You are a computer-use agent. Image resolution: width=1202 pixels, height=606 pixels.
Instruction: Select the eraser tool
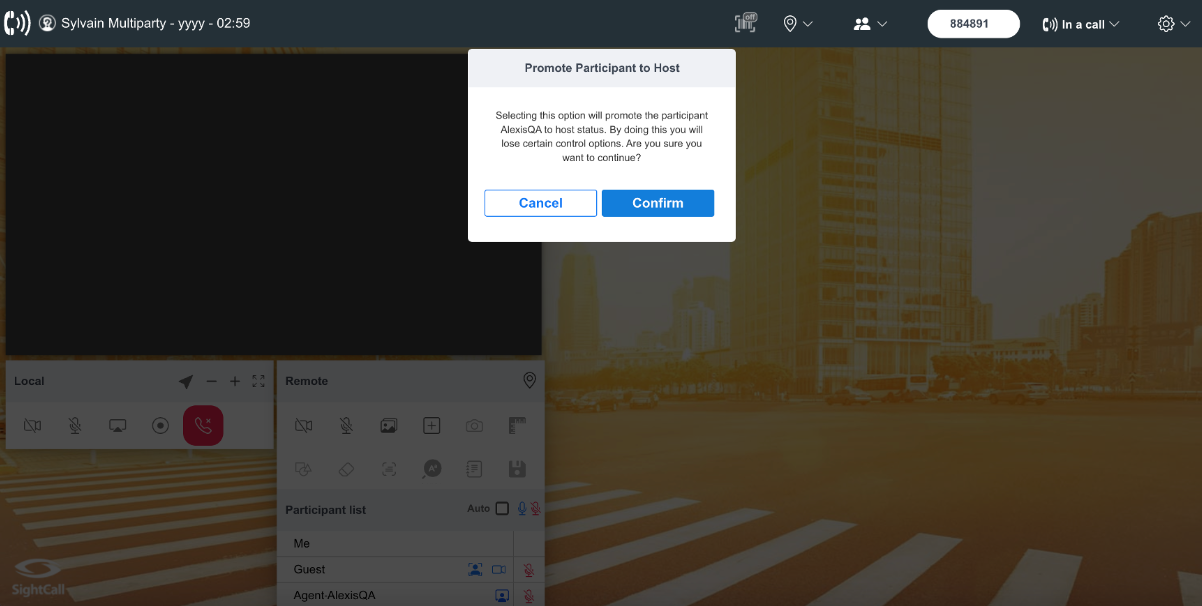[346, 468]
